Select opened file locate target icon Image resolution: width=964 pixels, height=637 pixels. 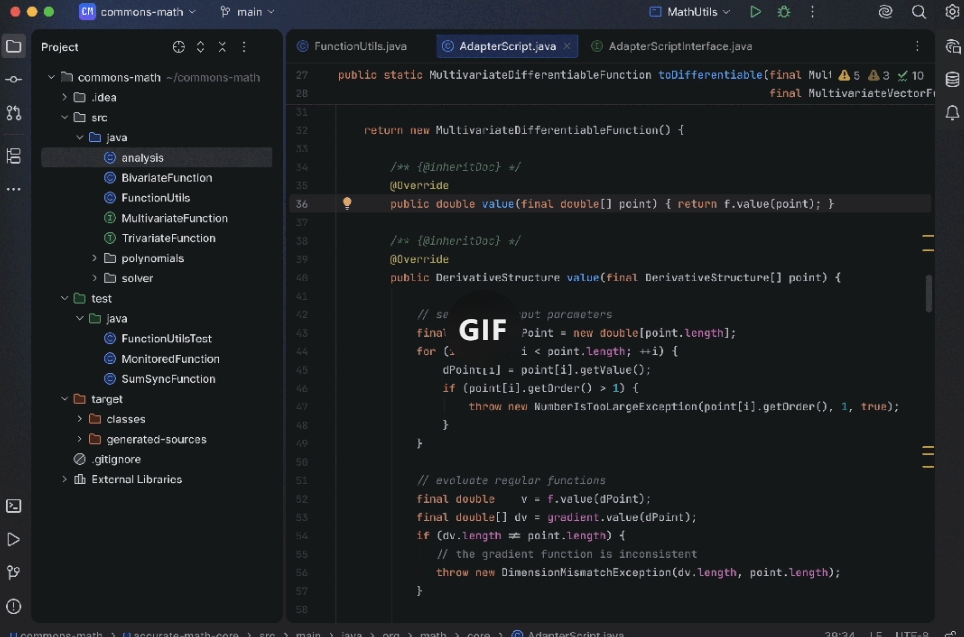click(x=178, y=47)
